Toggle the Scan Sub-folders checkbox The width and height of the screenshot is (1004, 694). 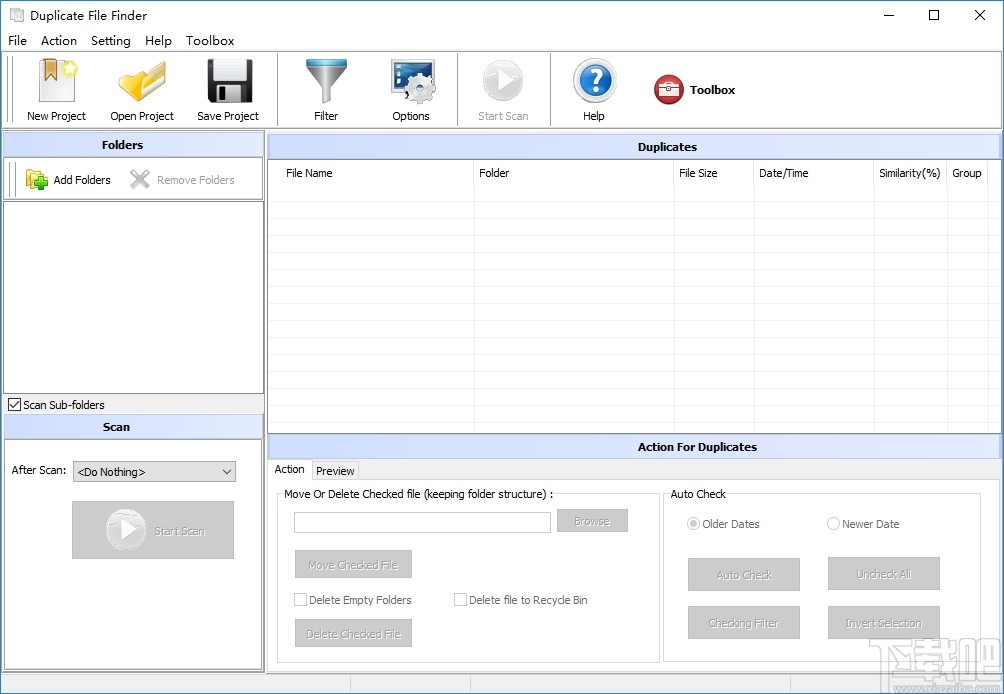tap(14, 404)
